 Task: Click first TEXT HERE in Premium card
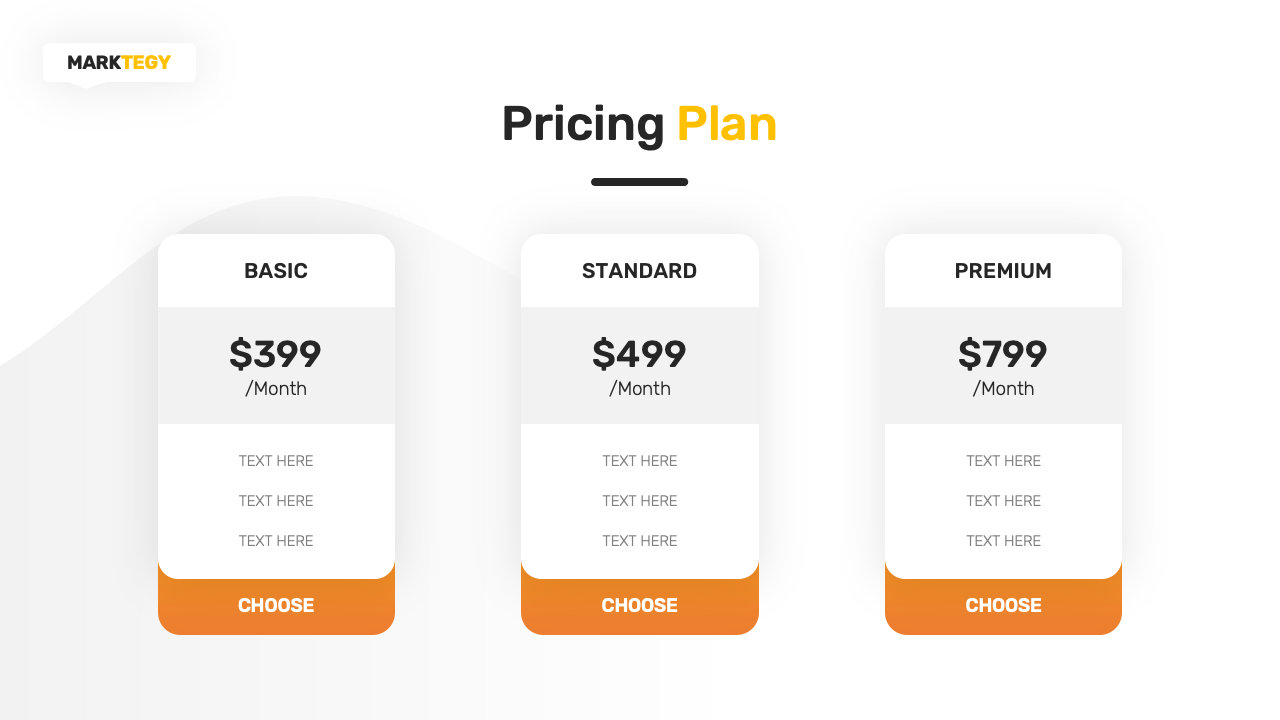tap(1003, 461)
